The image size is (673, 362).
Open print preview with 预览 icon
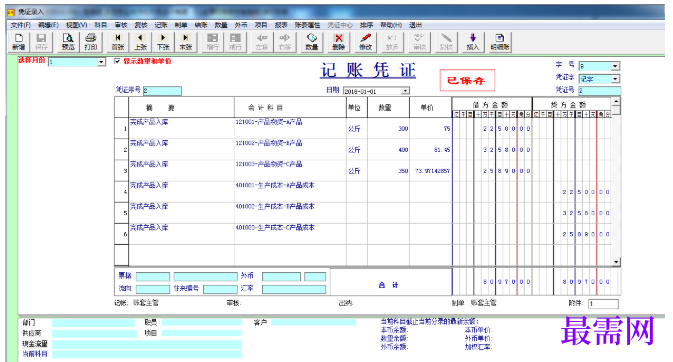click(x=68, y=42)
